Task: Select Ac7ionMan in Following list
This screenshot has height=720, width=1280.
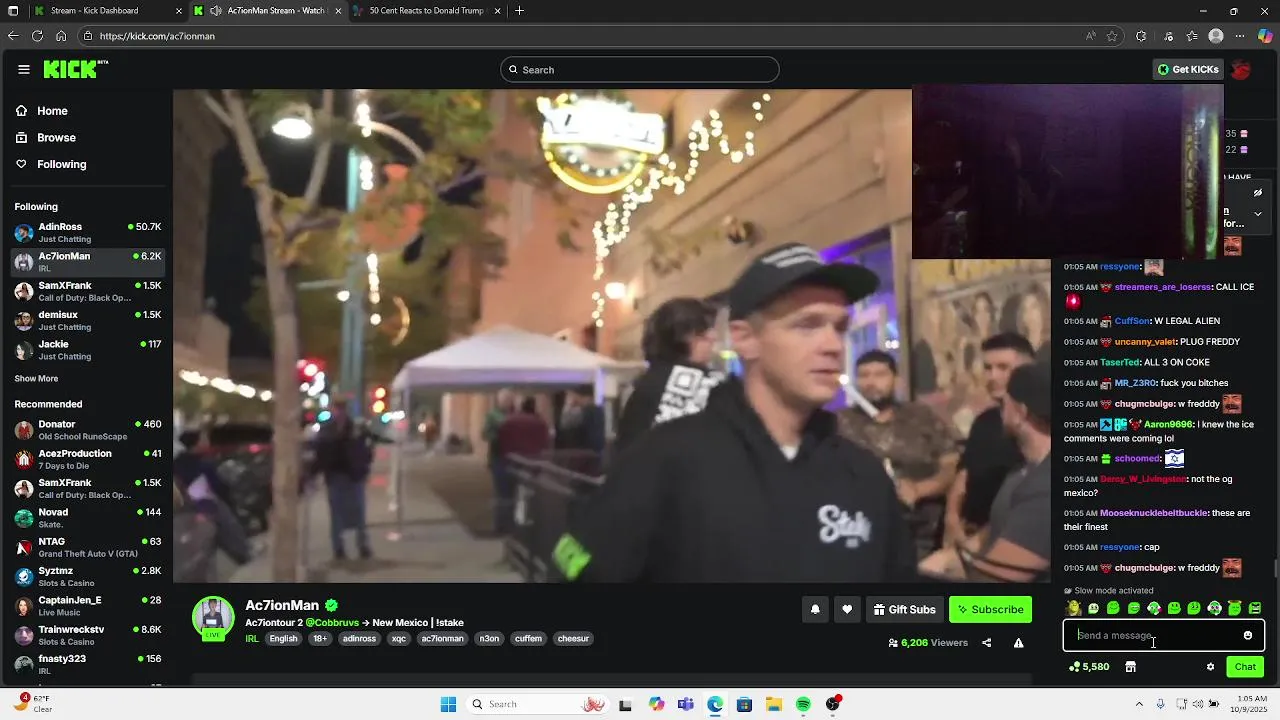Action: point(88,261)
